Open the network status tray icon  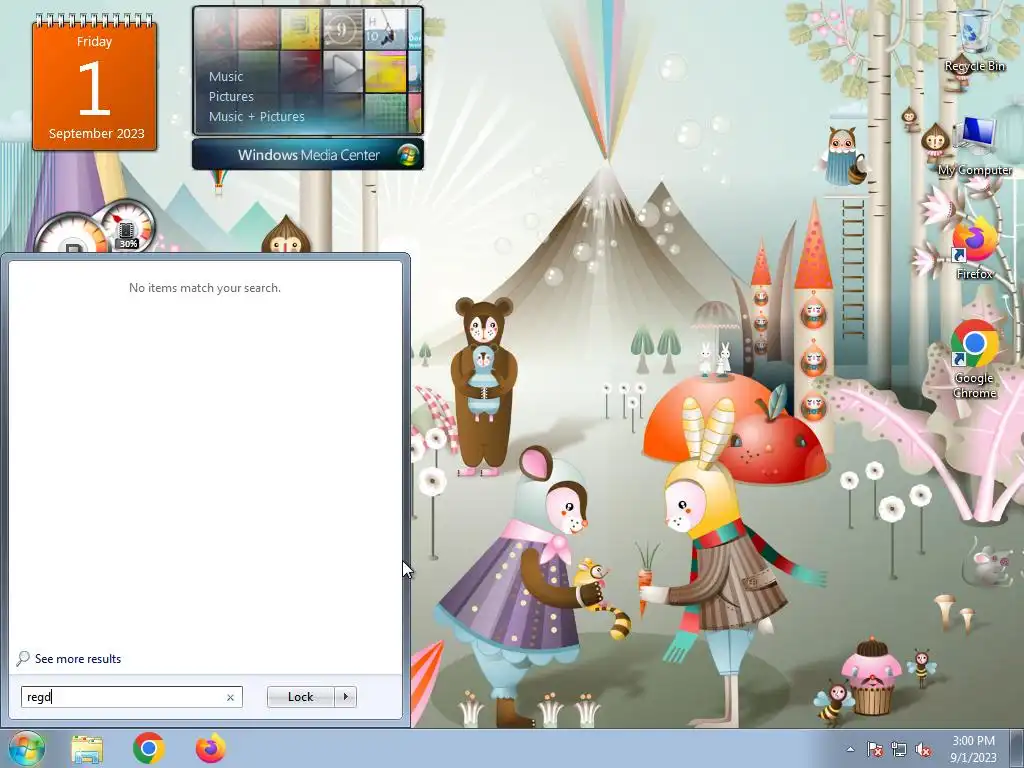coord(899,749)
